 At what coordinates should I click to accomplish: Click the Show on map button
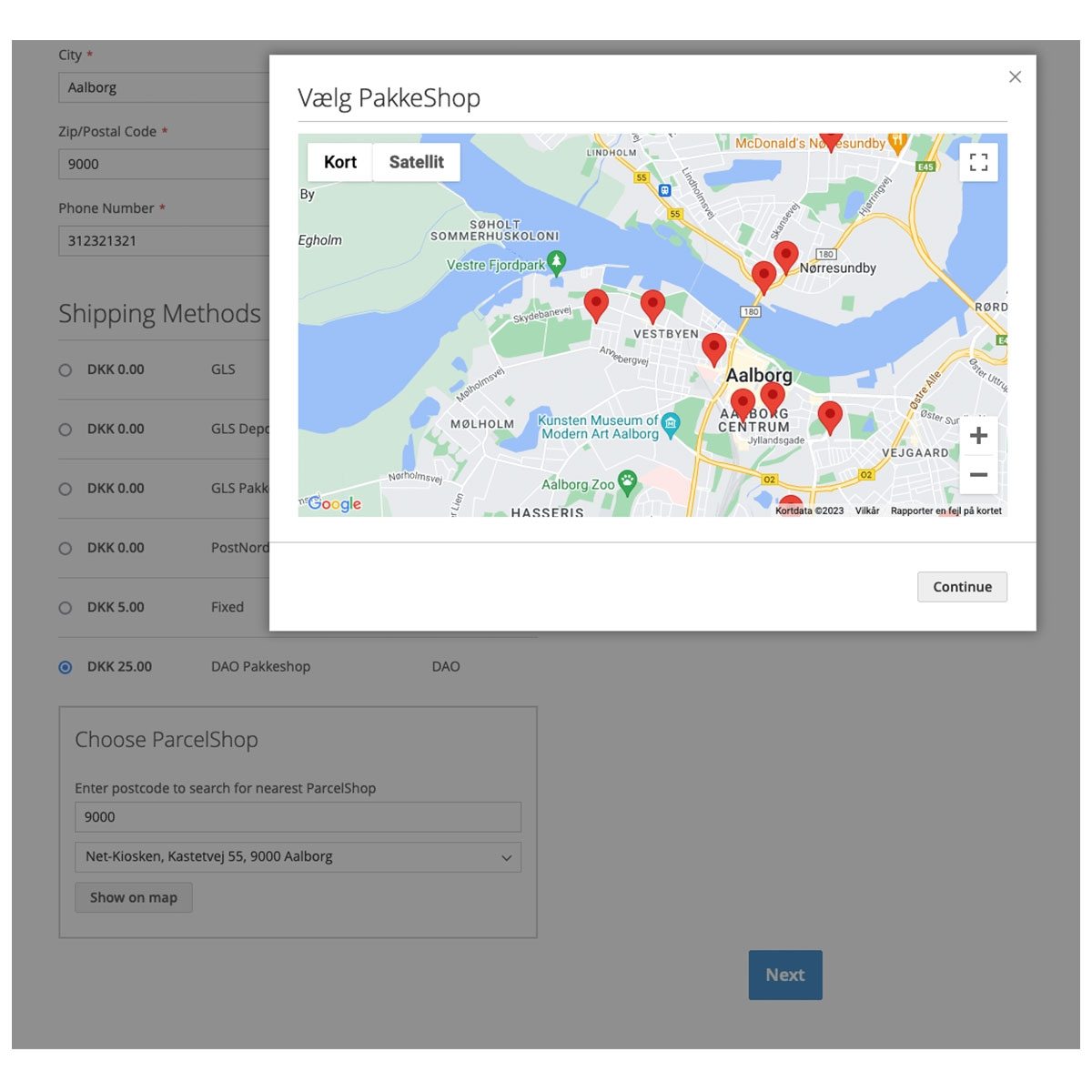click(134, 897)
